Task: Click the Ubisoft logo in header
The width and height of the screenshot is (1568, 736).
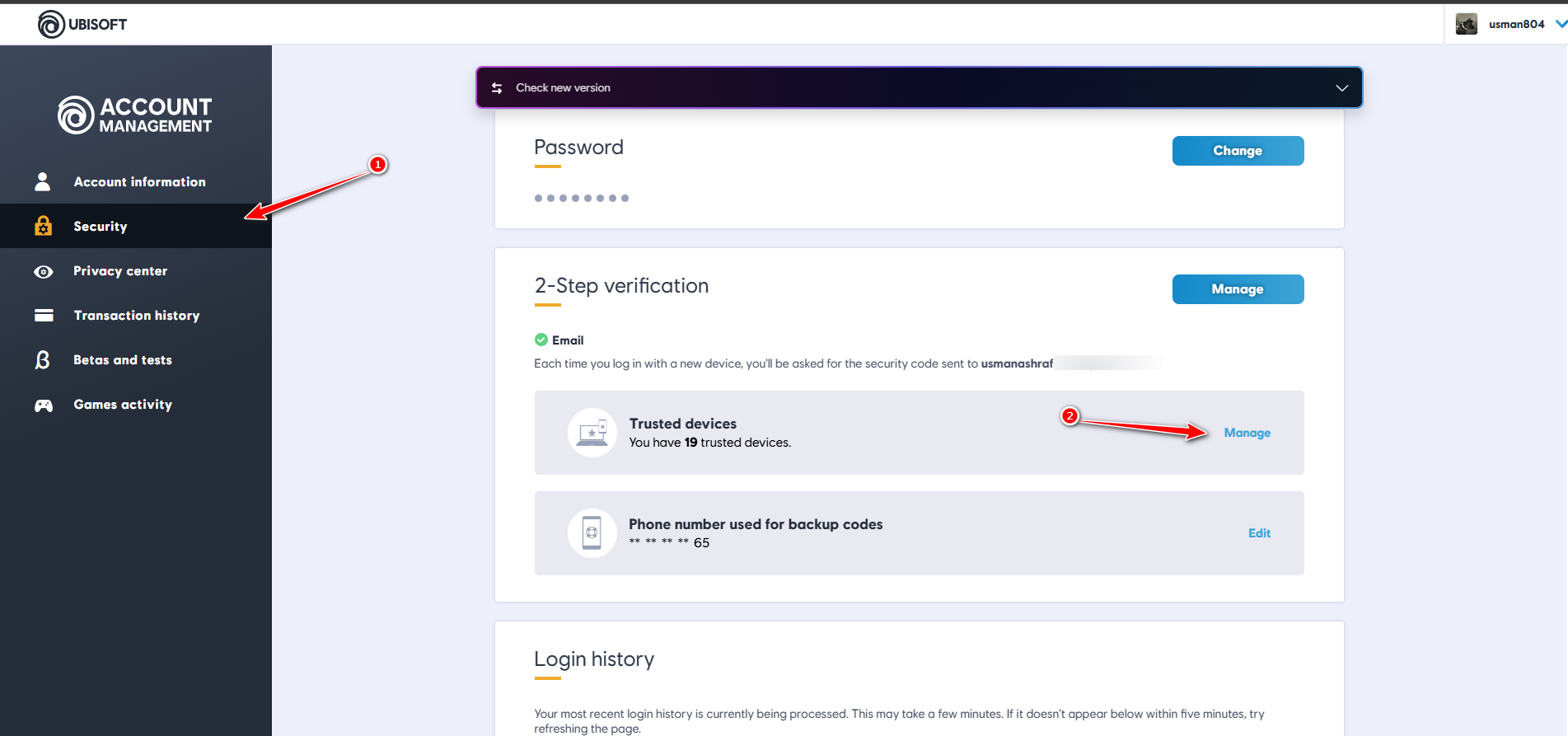Action: [51, 24]
